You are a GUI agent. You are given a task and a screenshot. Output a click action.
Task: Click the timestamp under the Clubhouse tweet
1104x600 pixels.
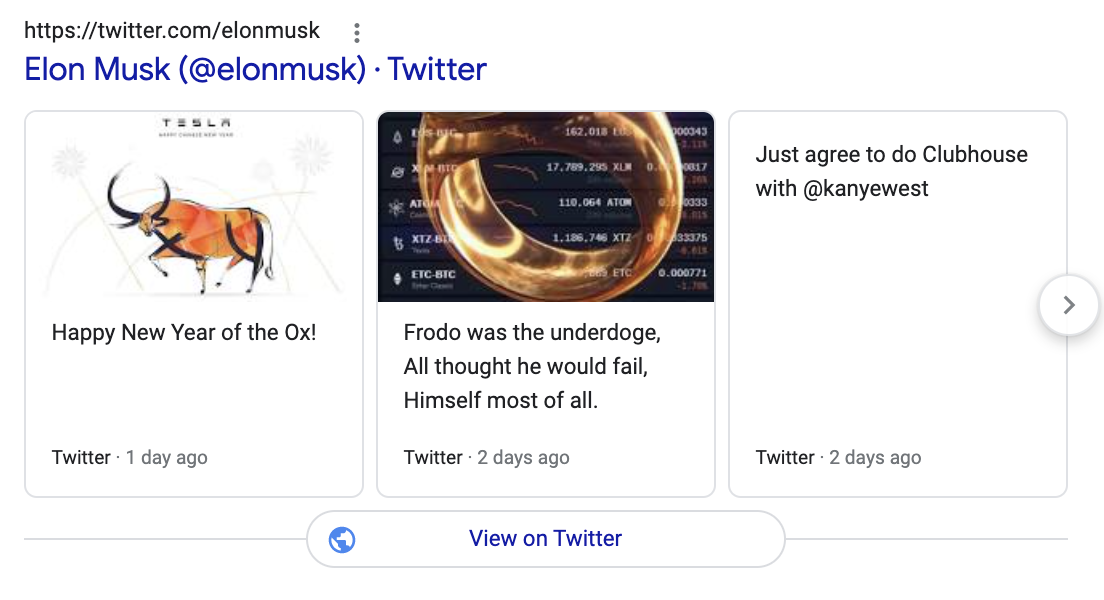[838, 458]
